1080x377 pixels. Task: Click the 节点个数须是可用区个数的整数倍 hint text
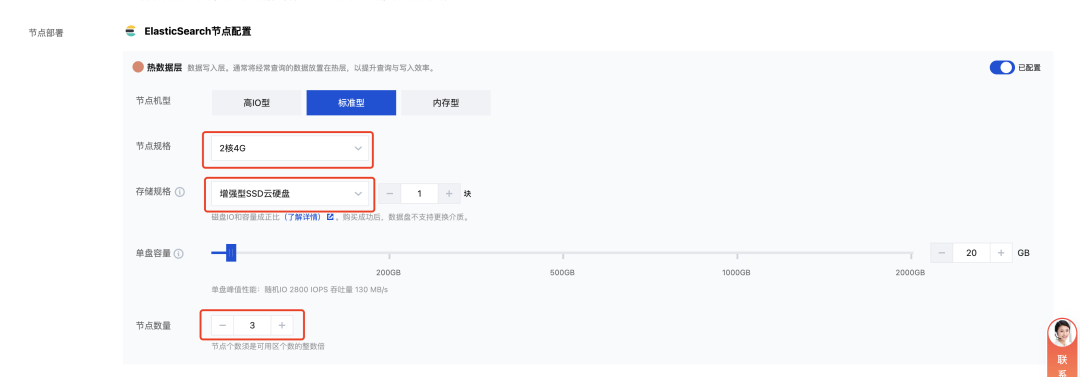point(268,346)
